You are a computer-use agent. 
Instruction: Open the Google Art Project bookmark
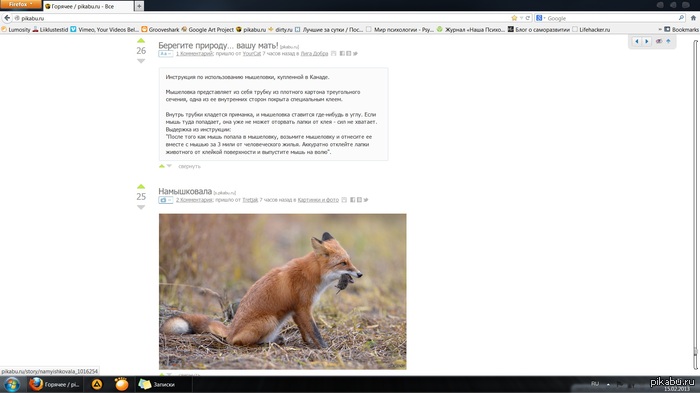(207, 29)
